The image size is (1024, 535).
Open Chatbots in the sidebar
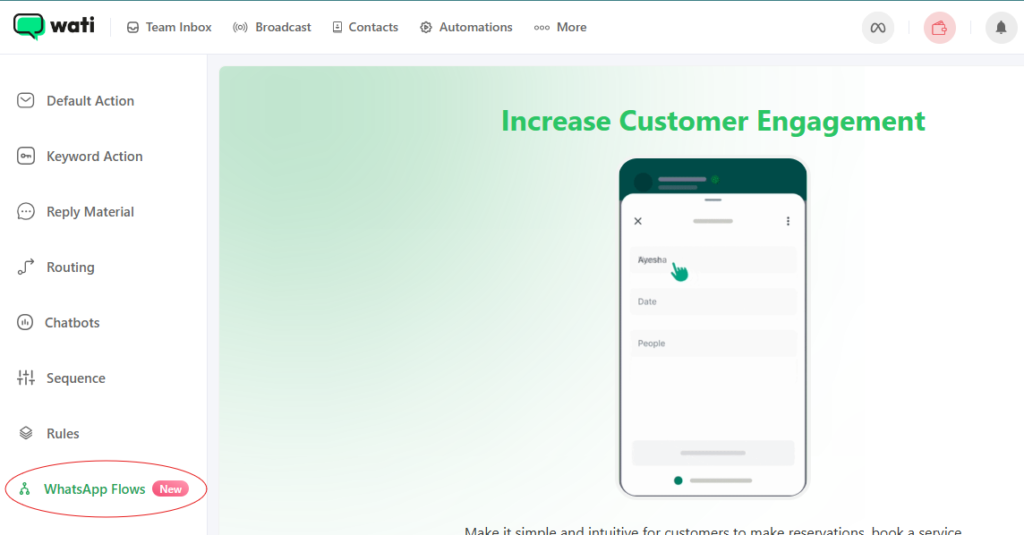58,323
